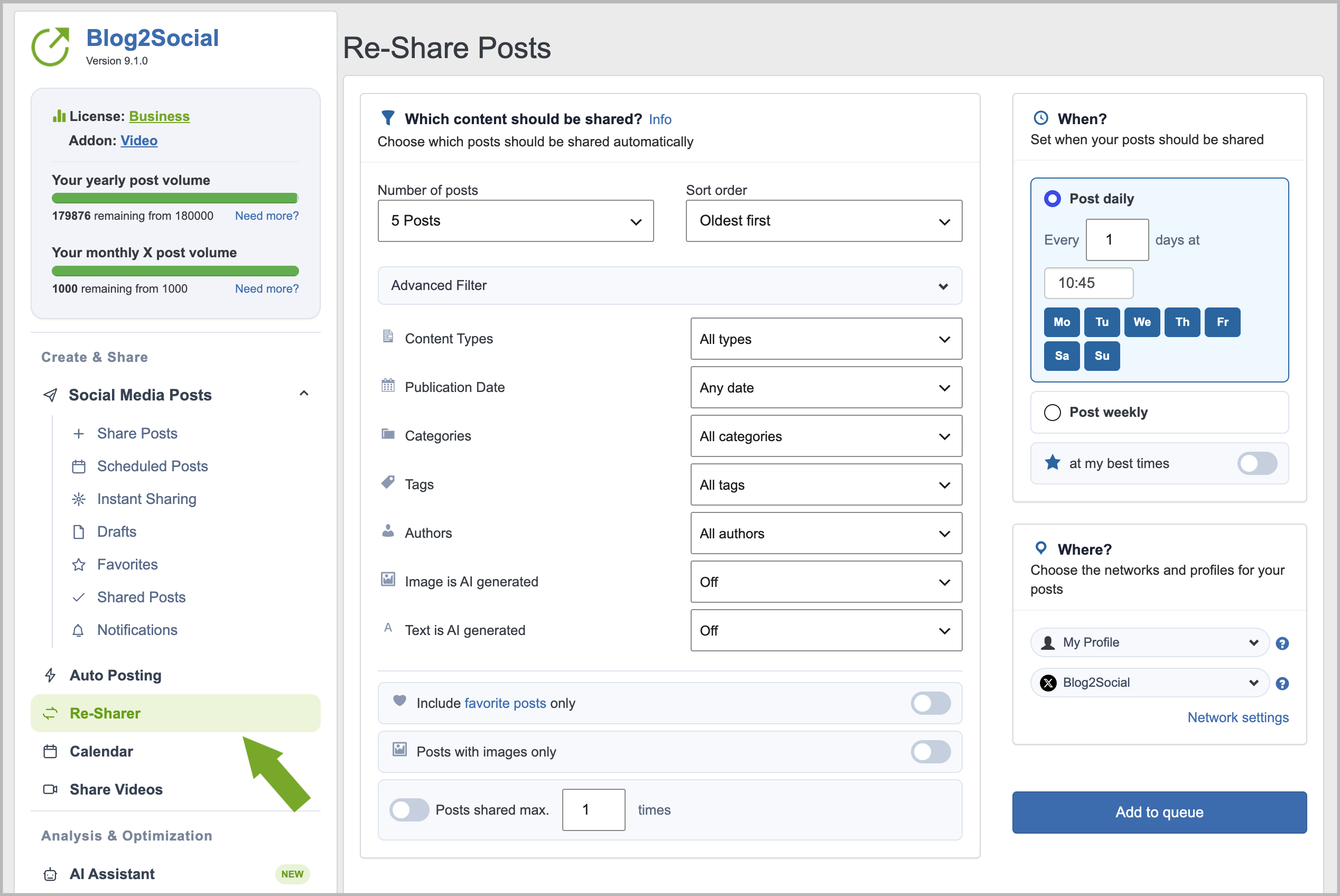Select the Post daily radio button
This screenshot has height=896, width=1340.
point(1053,199)
